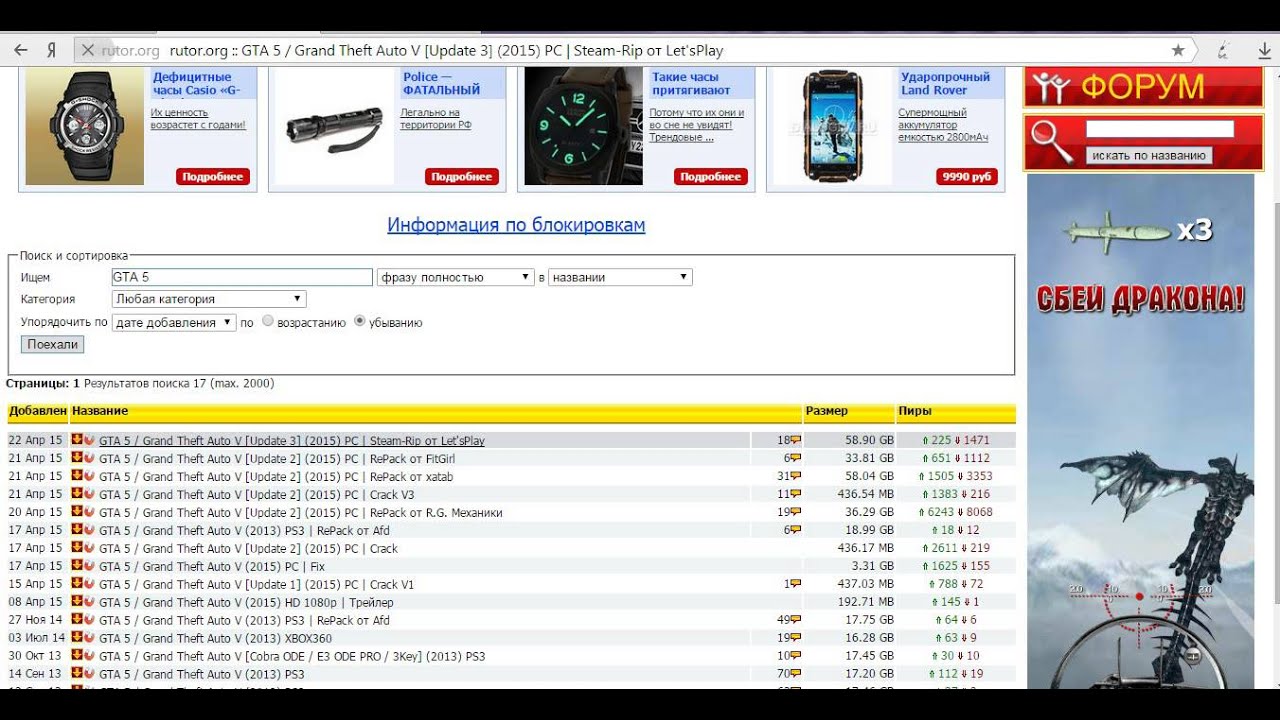Open the ФОРУМ banner button
The width and height of the screenshot is (1280, 720).
(1143, 87)
